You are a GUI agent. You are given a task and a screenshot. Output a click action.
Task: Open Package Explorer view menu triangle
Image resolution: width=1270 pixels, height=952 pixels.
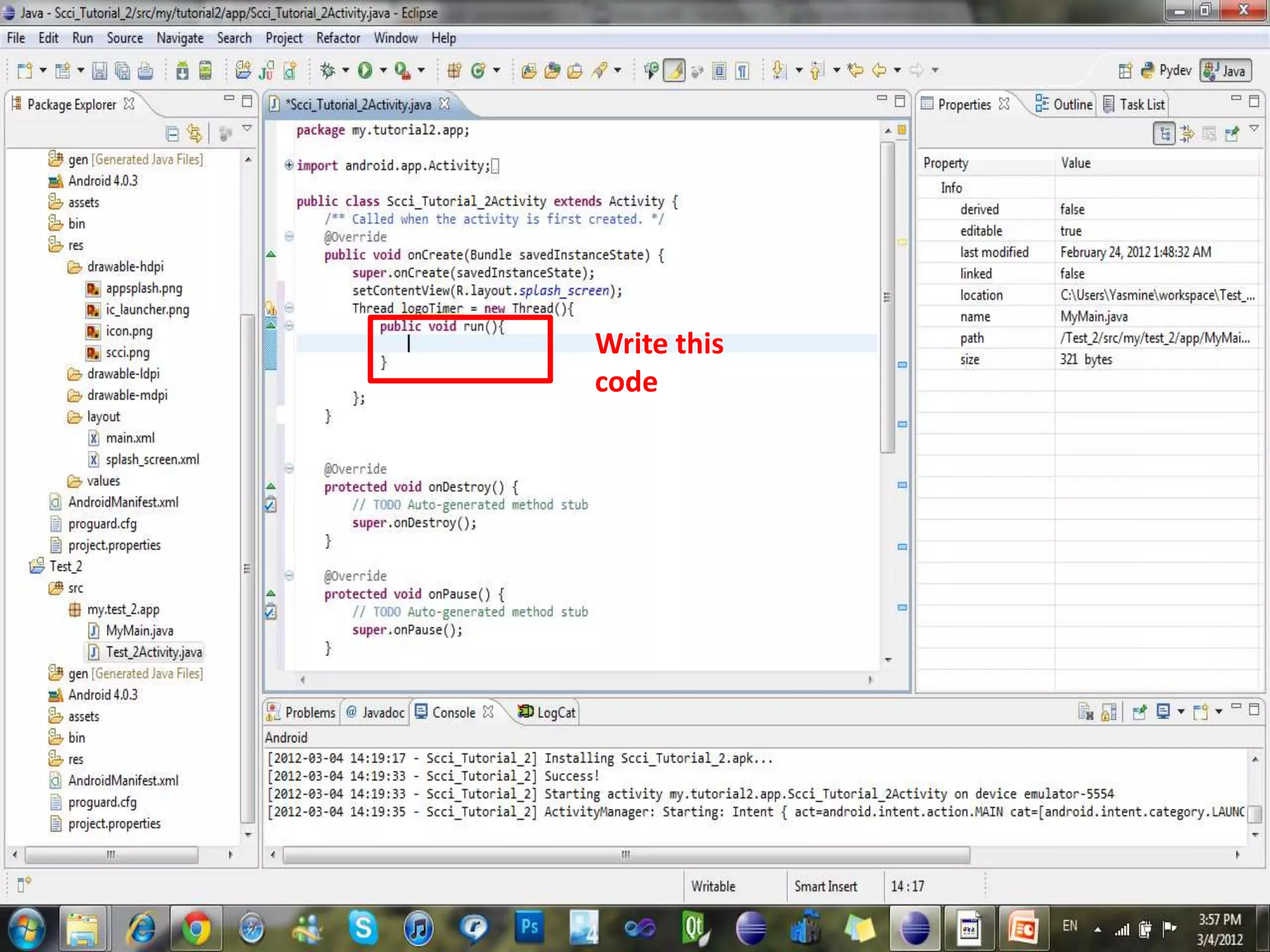pyautogui.click(x=247, y=128)
